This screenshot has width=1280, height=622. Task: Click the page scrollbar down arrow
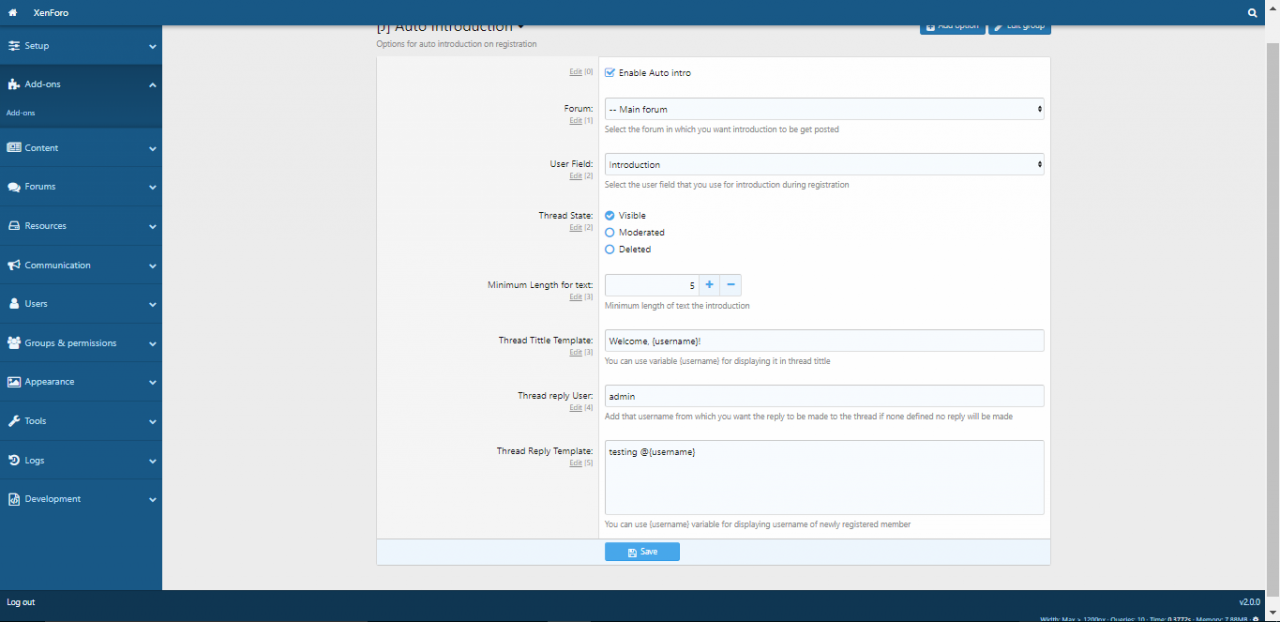pos(1272,612)
